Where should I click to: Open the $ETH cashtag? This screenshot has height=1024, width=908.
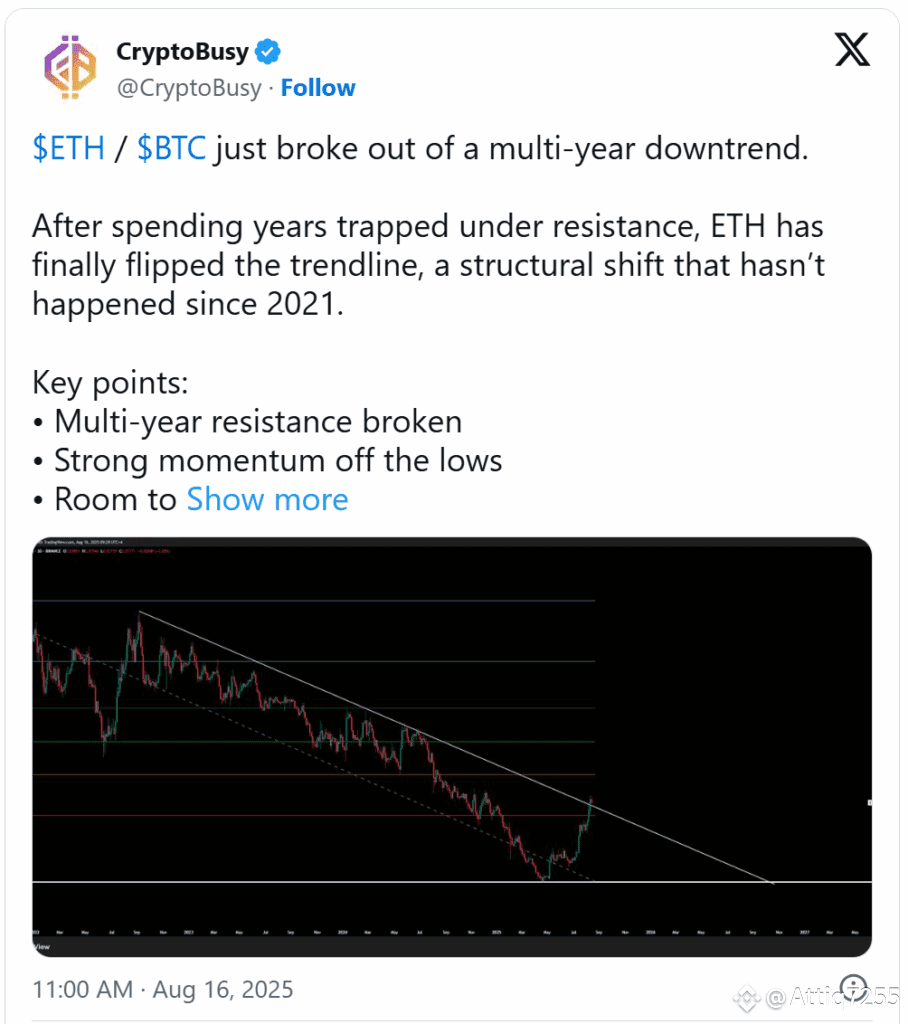(x=69, y=148)
